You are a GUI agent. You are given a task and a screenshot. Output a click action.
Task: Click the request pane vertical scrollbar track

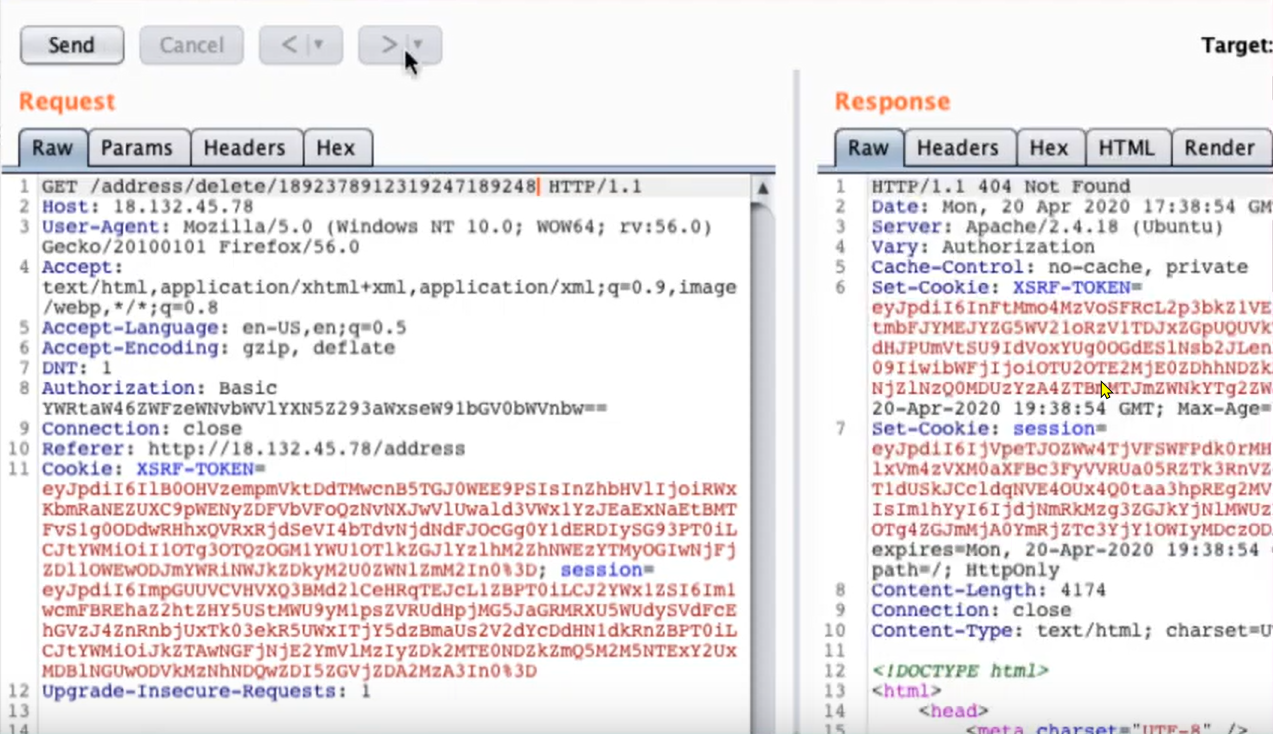(762, 450)
